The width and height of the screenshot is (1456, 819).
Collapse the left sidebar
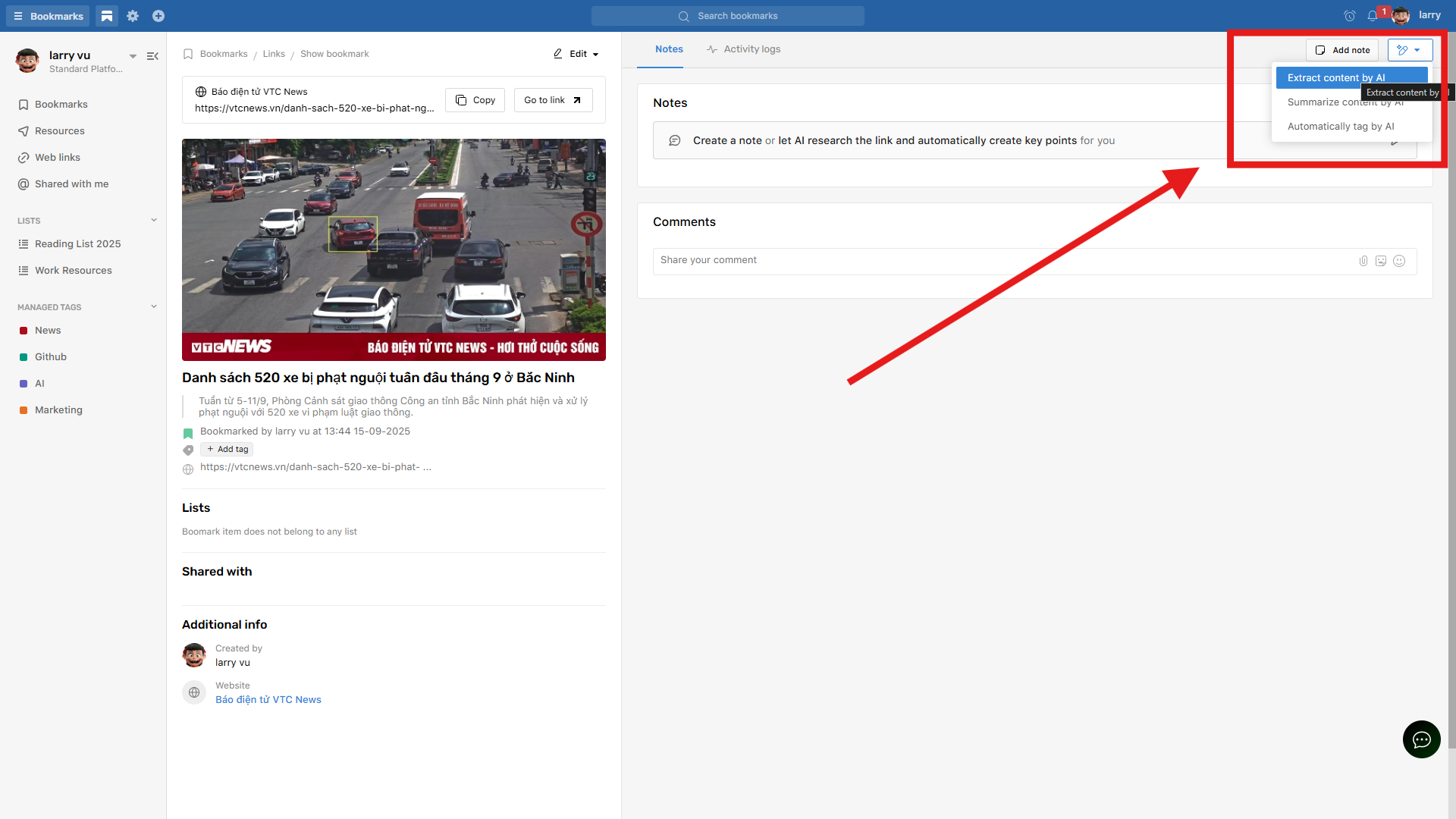coord(152,56)
